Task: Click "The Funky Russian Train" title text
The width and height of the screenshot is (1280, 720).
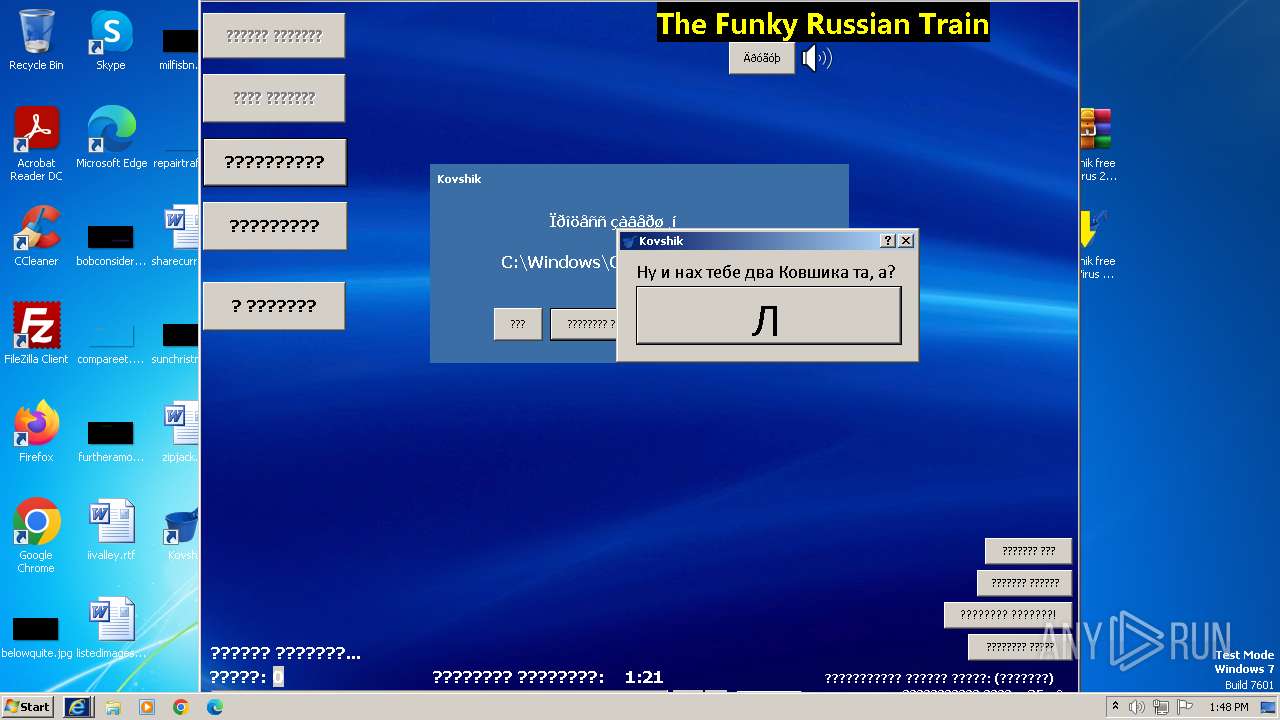Action: pyautogui.click(x=823, y=24)
